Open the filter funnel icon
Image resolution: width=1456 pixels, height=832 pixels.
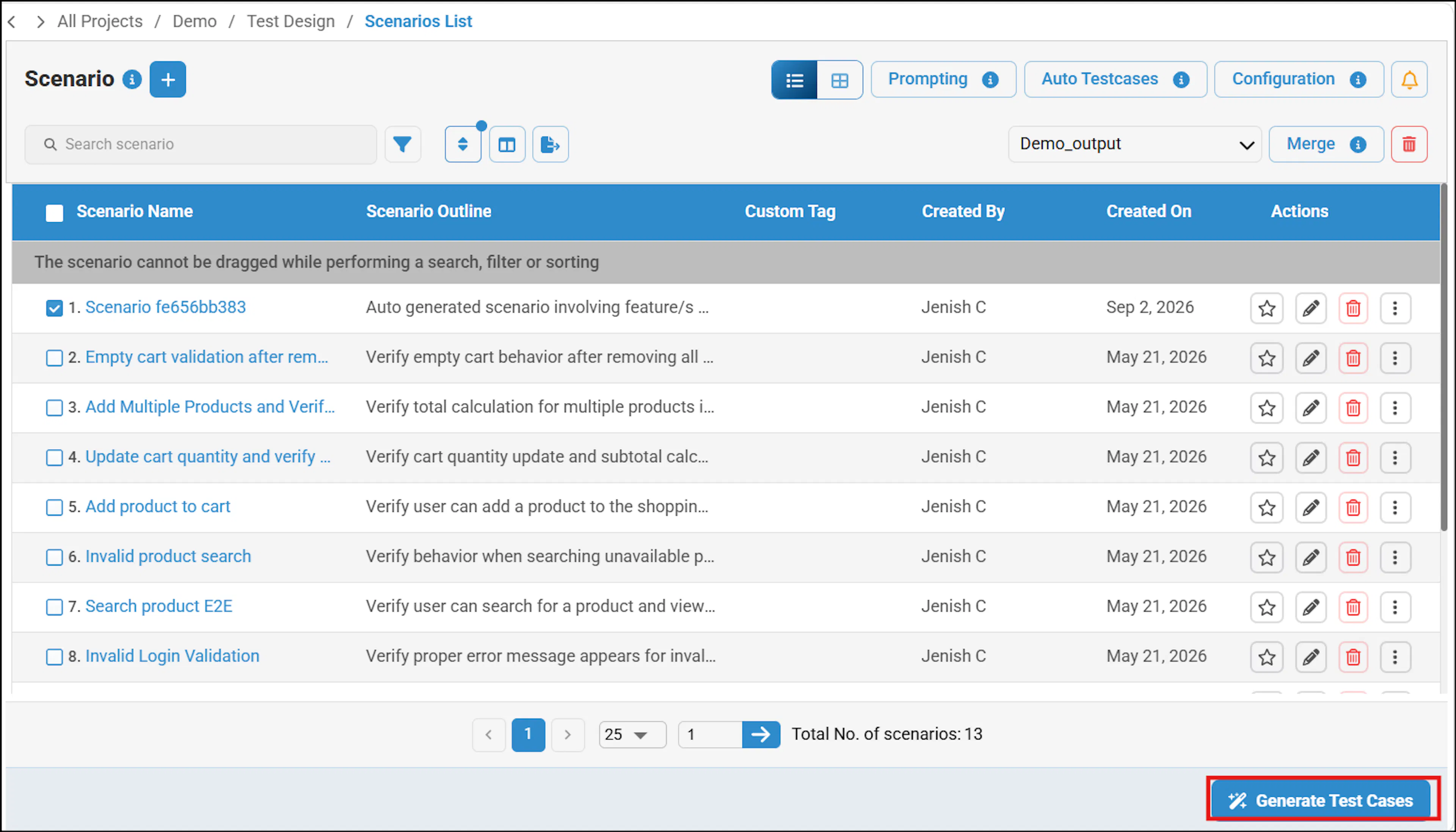[x=403, y=144]
